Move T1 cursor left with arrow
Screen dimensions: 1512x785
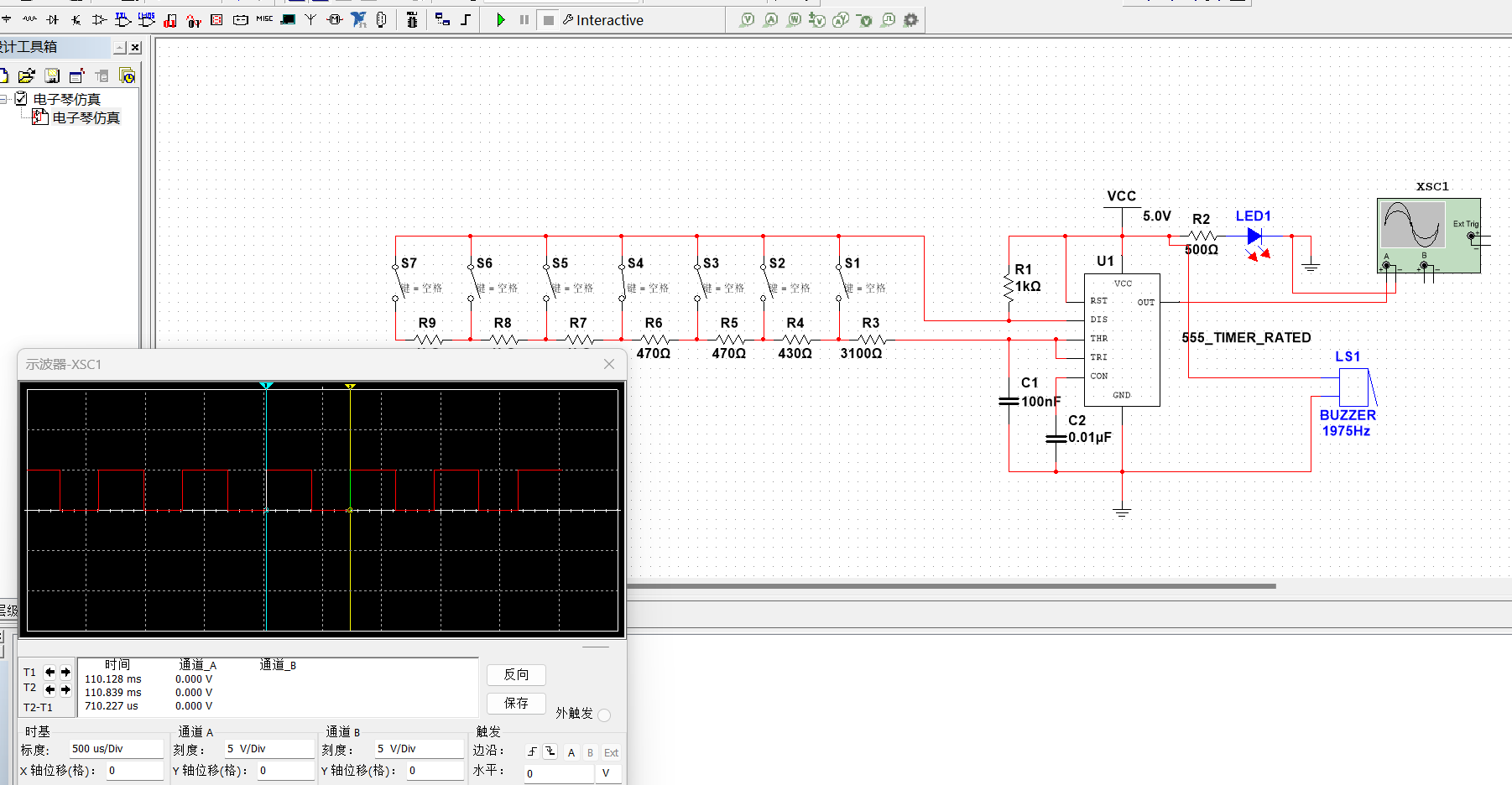(50, 672)
